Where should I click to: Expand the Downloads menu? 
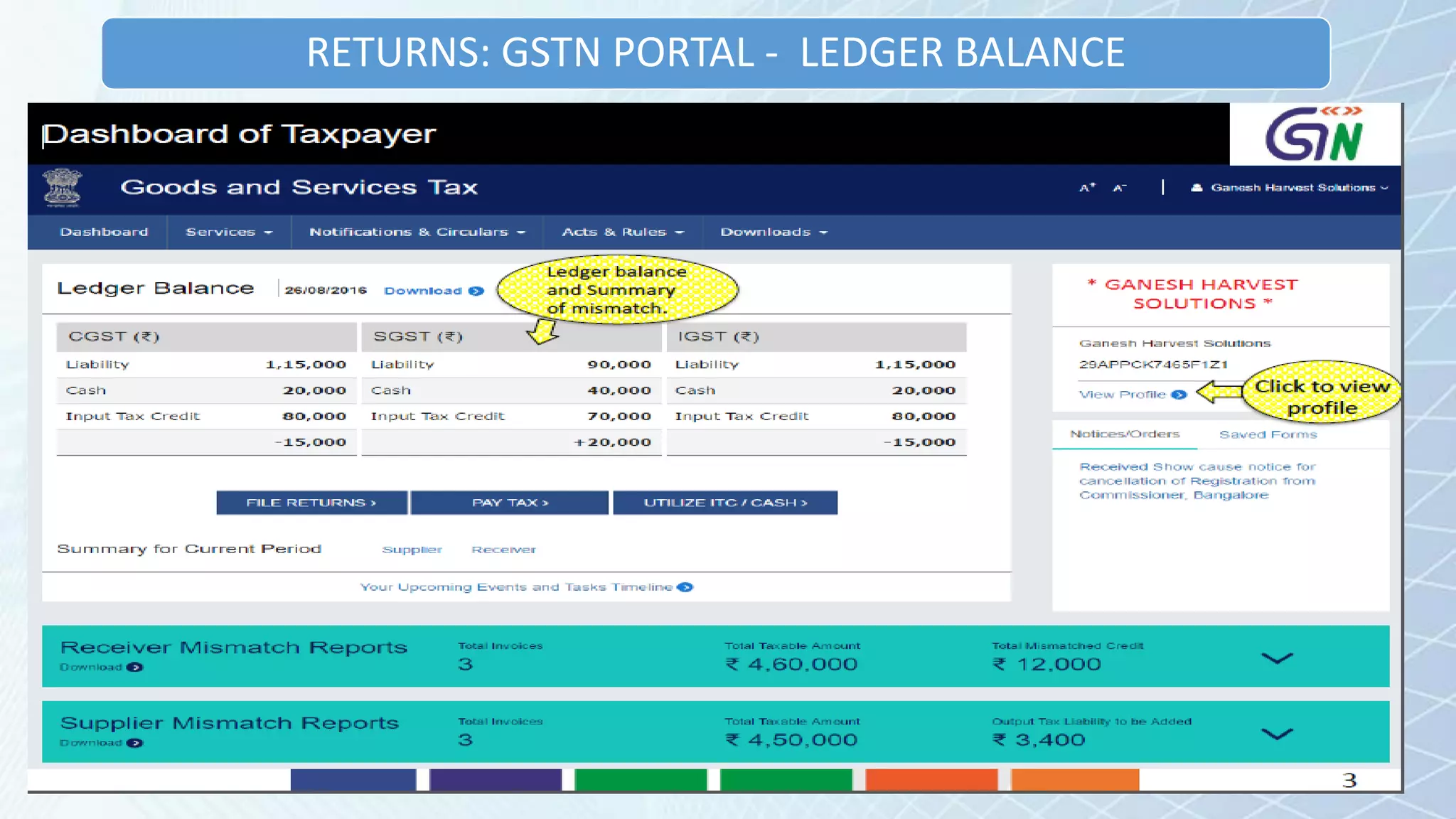[x=774, y=232]
